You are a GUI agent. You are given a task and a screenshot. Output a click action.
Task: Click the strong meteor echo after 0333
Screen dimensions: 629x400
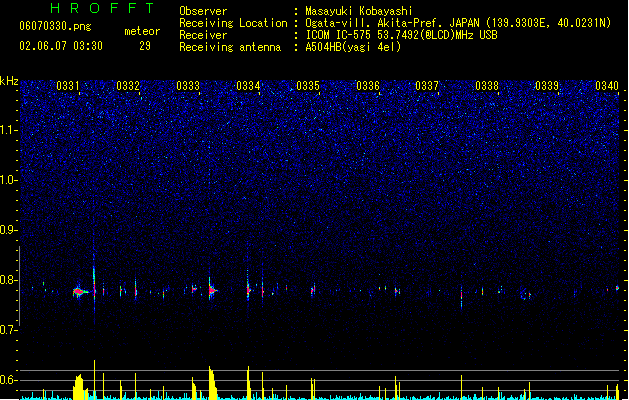212,289
